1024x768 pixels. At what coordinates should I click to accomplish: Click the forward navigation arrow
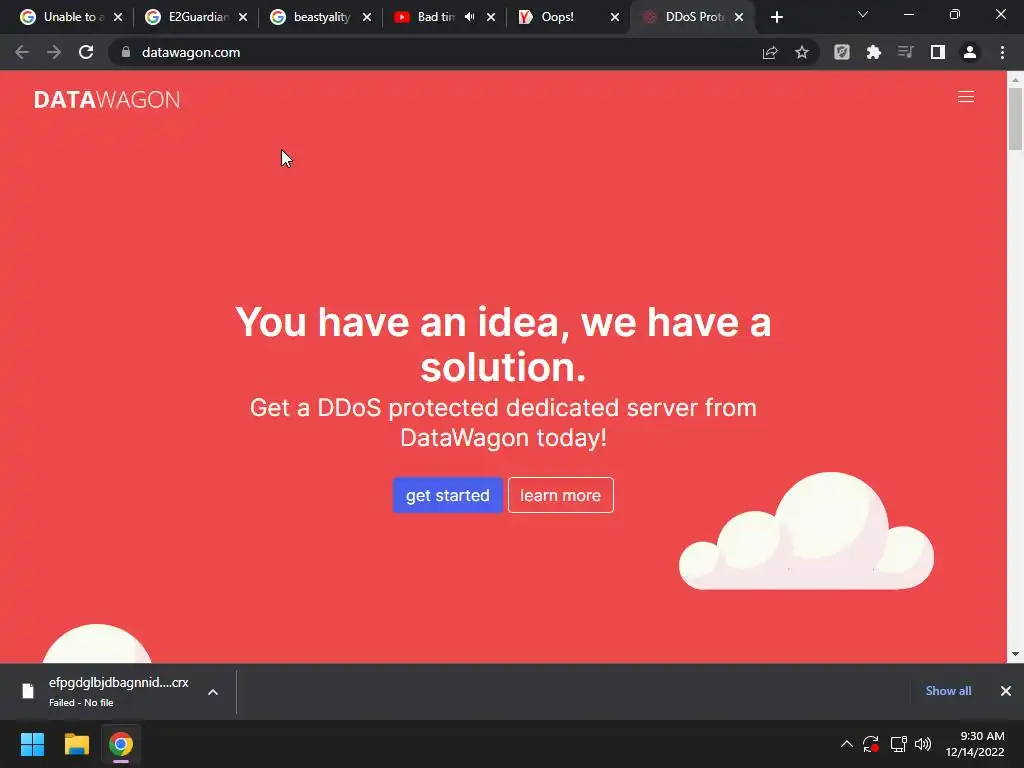[54, 52]
